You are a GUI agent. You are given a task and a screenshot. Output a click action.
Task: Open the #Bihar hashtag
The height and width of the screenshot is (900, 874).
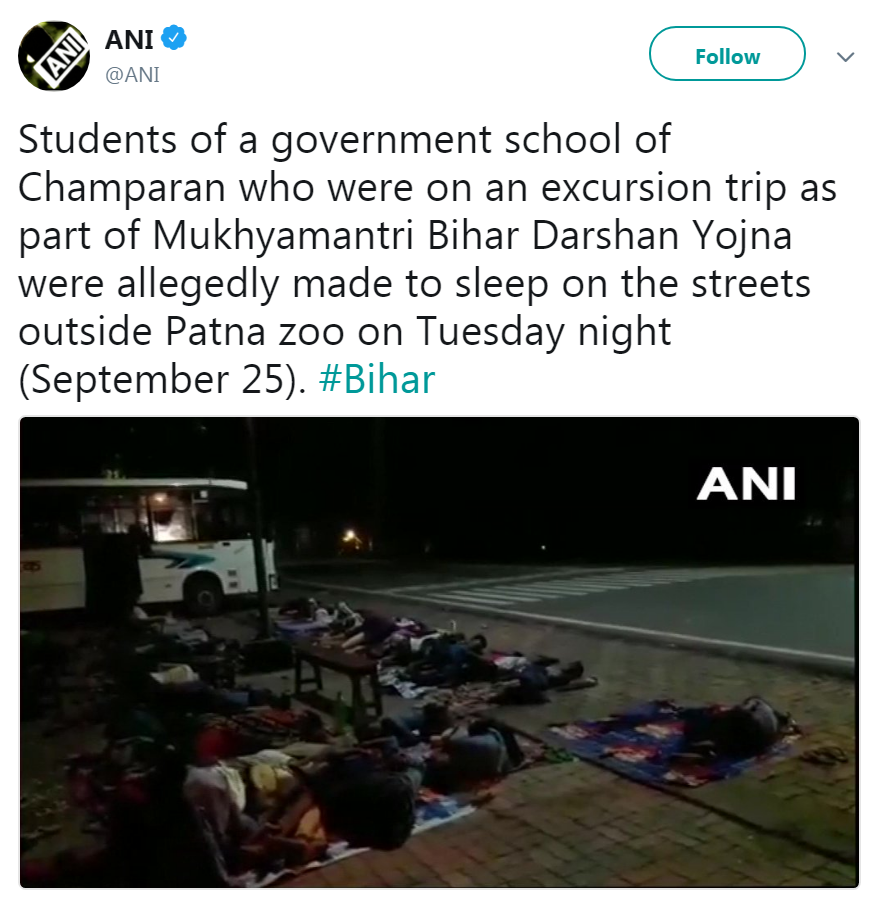point(377,379)
